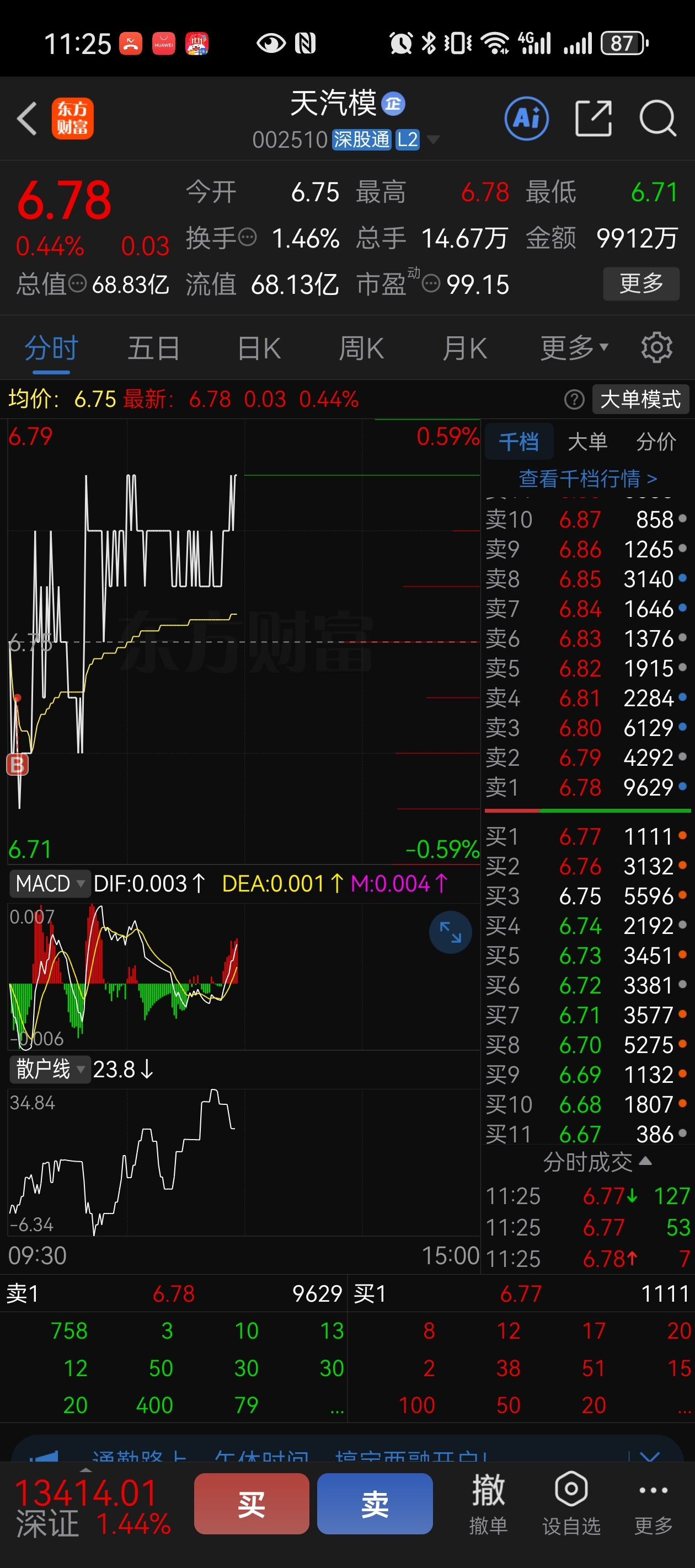This screenshot has width=695, height=1568.
Task: Open search with magnifier icon
Action: [x=658, y=118]
